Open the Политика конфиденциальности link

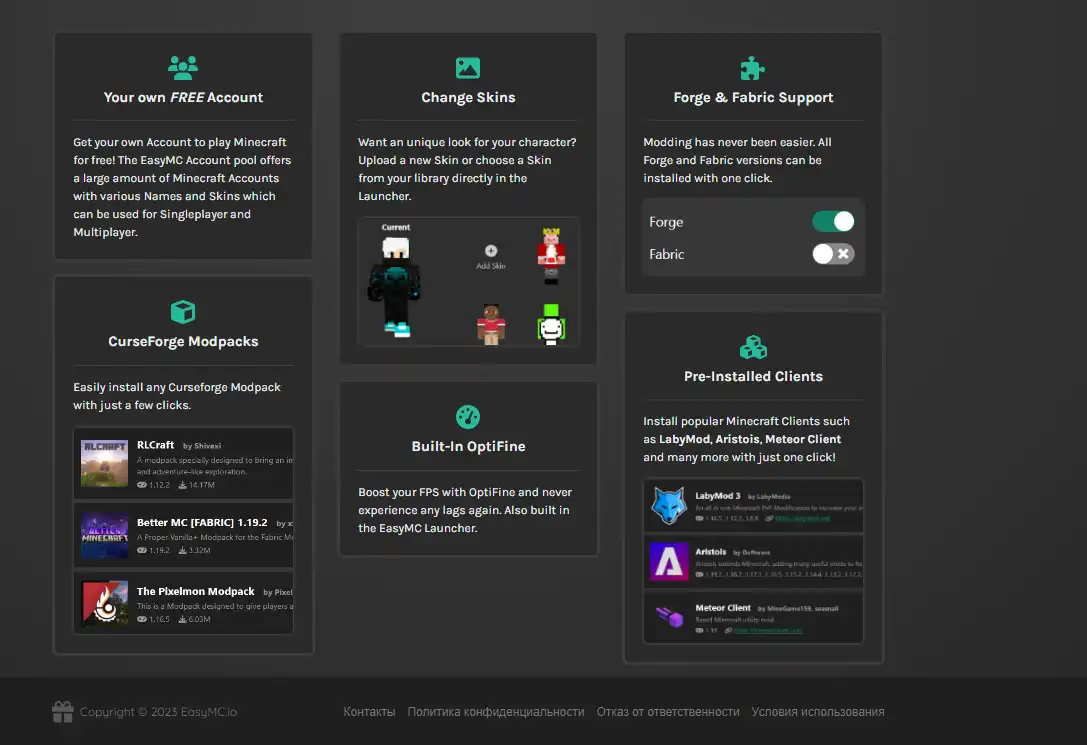(x=496, y=712)
